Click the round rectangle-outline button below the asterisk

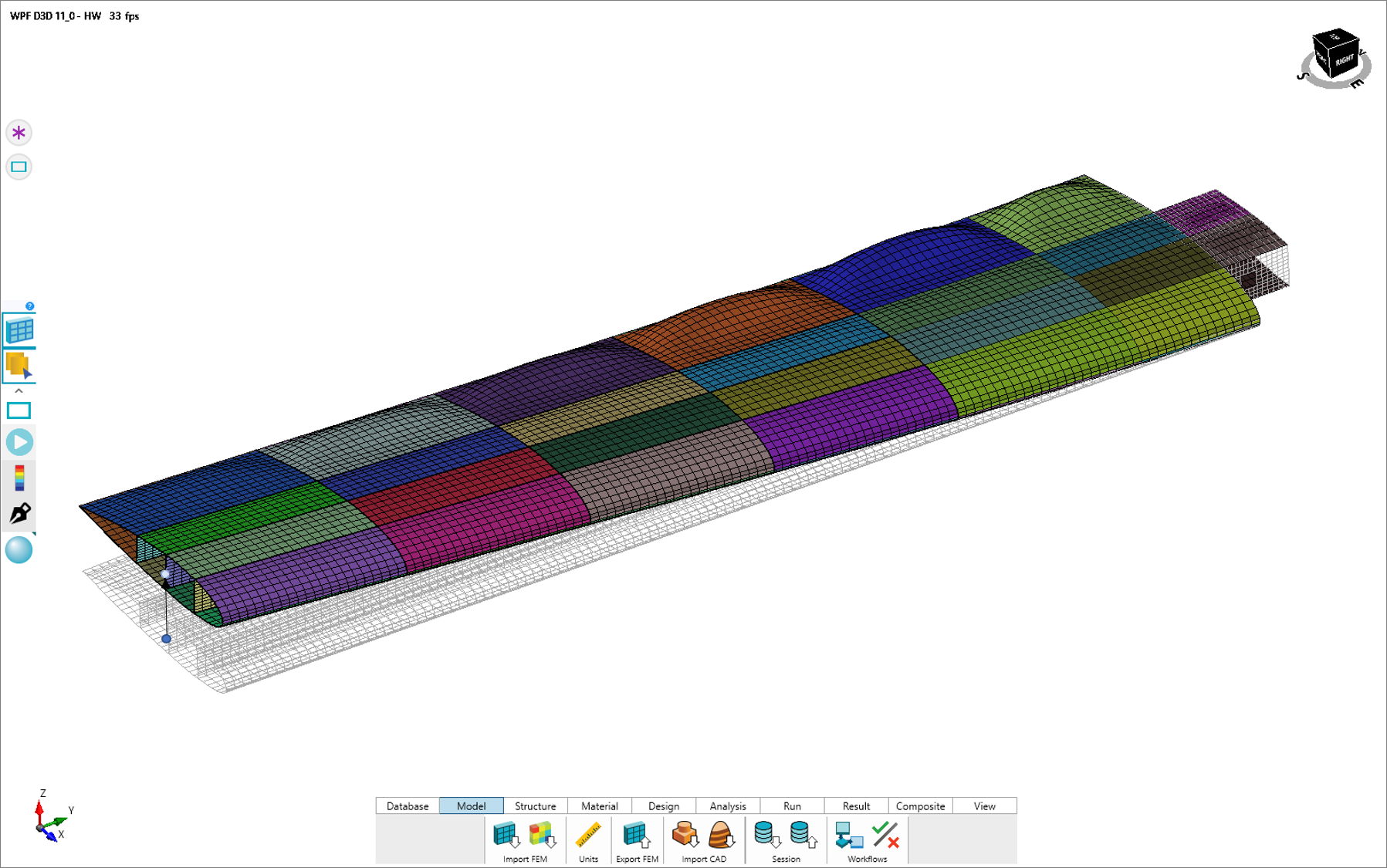click(19, 167)
